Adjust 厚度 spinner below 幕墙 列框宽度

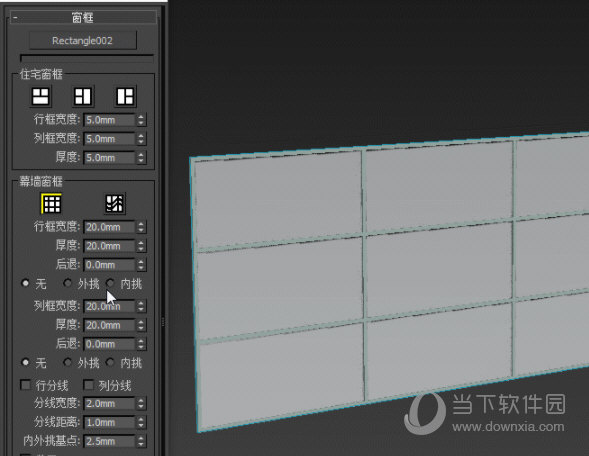click(x=141, y=325)
